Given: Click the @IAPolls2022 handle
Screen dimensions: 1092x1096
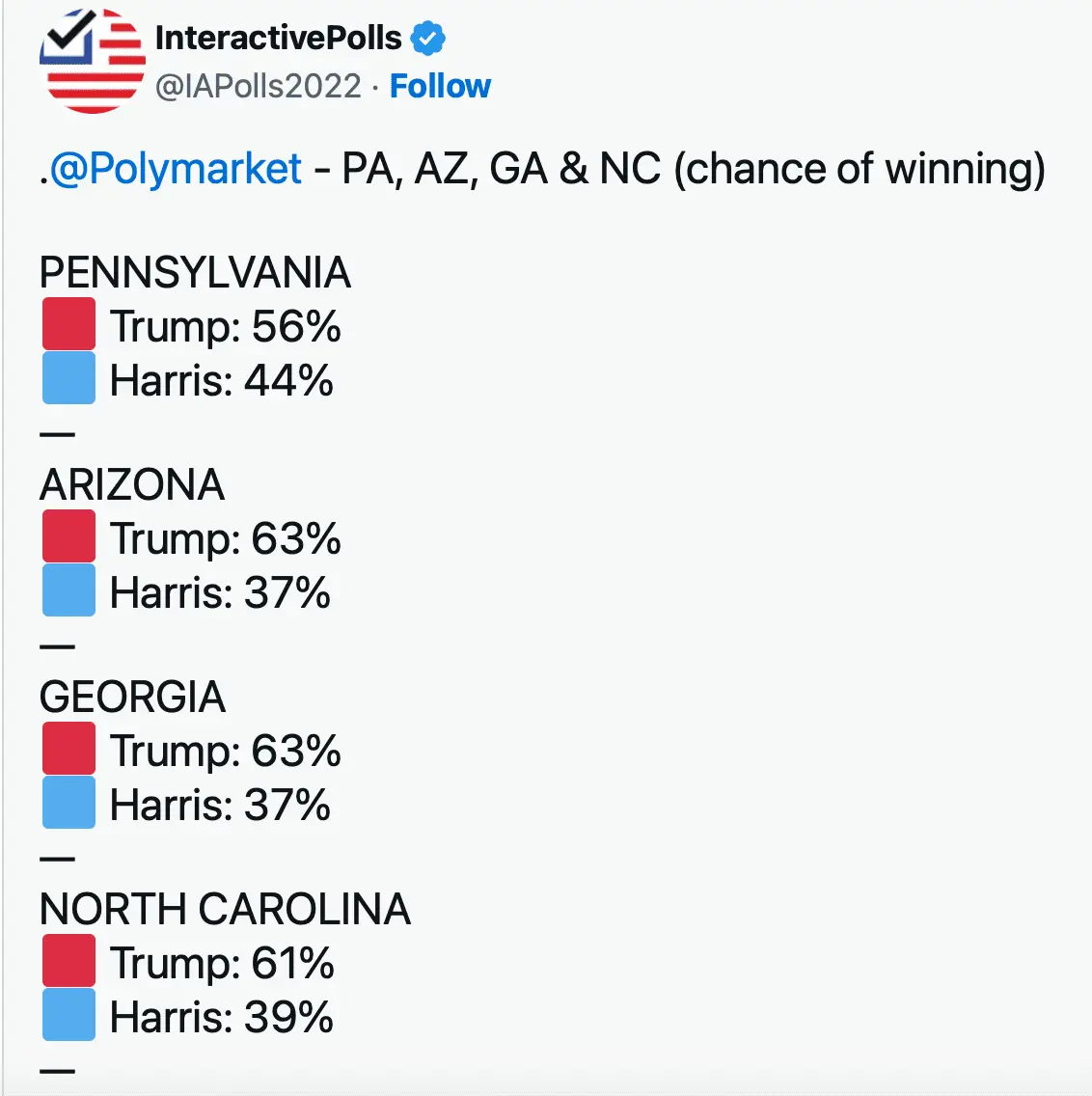Looking at the screenshot, I should [259, 86].
